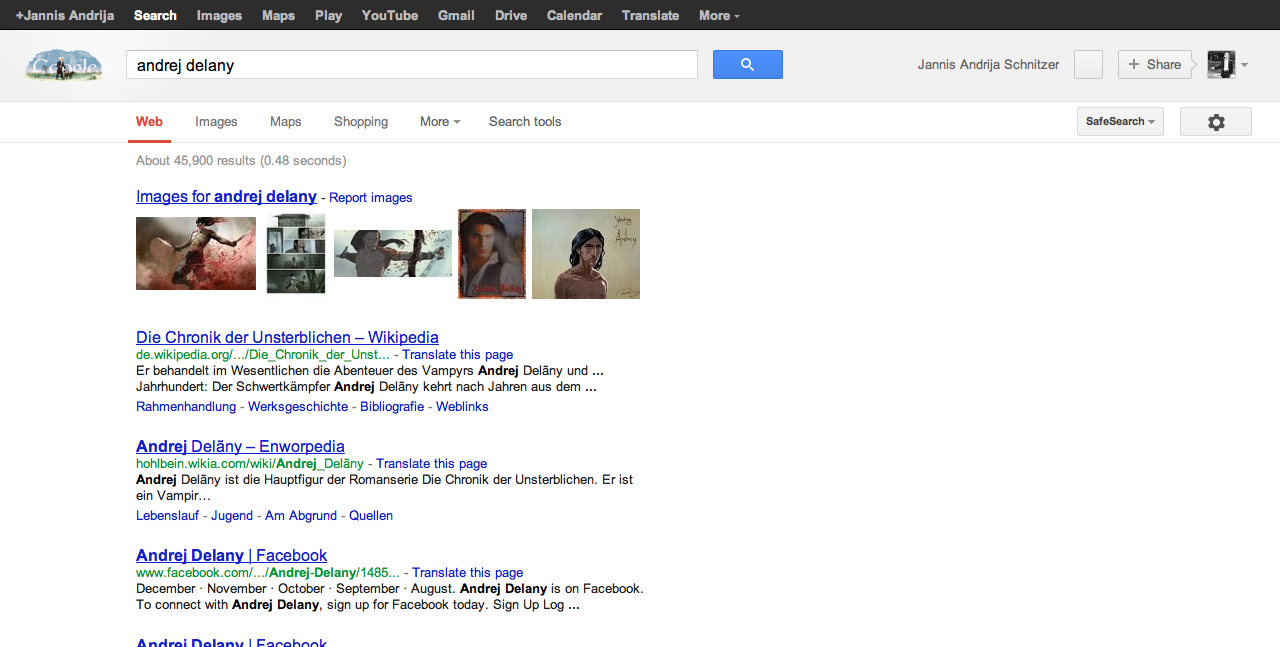This screenshot has height=647, width=1280.
Task: Open the Am Abgrund sitelink
Action: tap(301, 516)
